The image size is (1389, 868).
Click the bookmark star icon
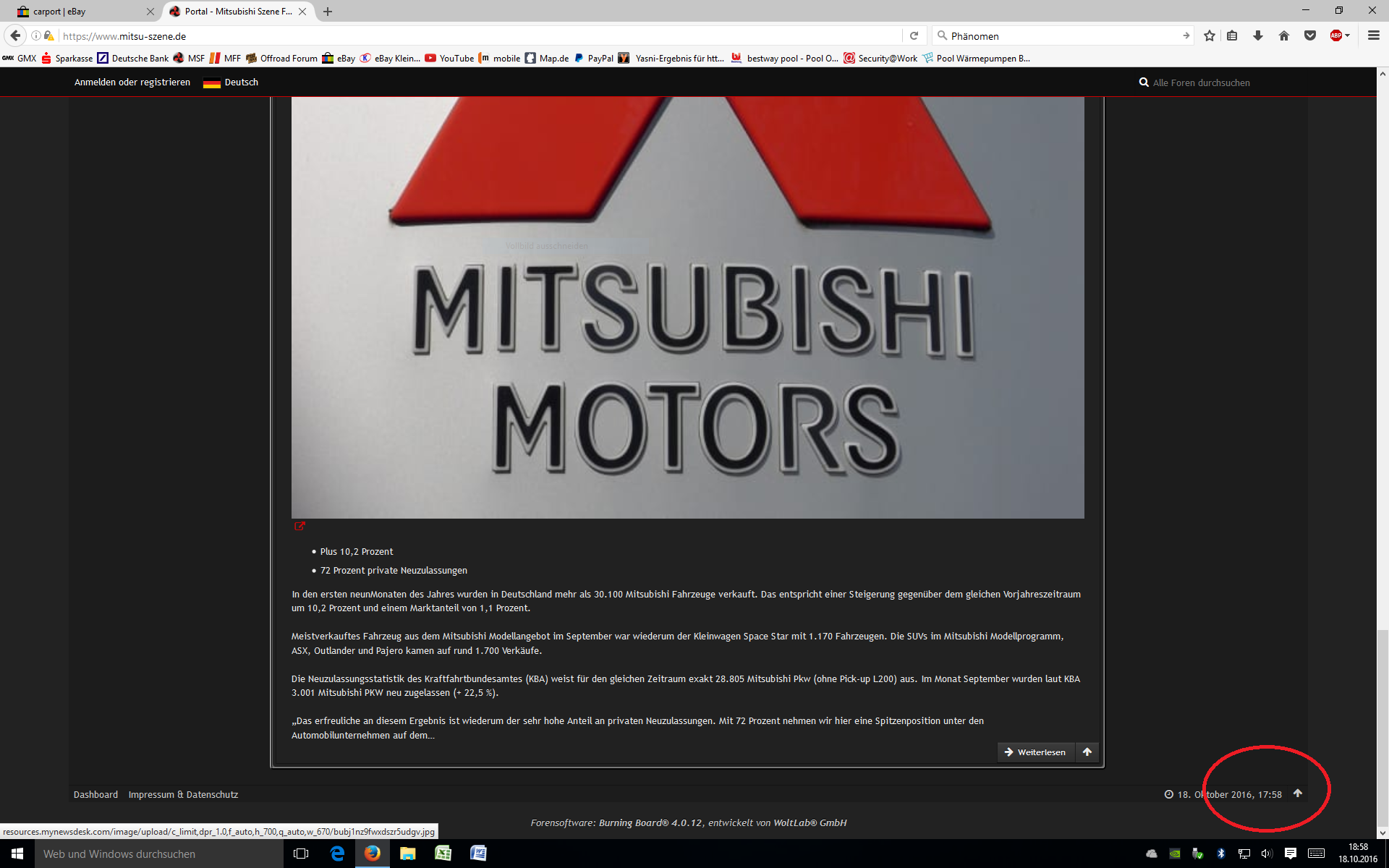click(1210, 35)
